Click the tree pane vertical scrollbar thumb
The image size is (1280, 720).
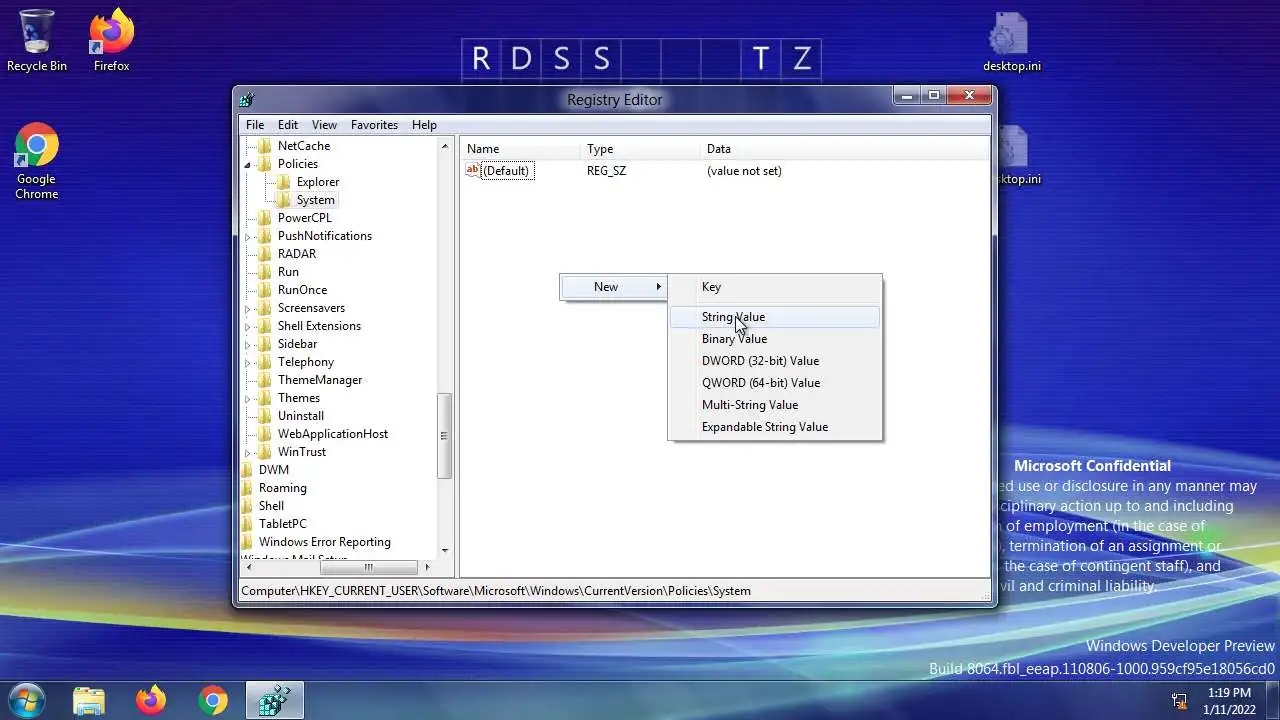click(445, 436)
